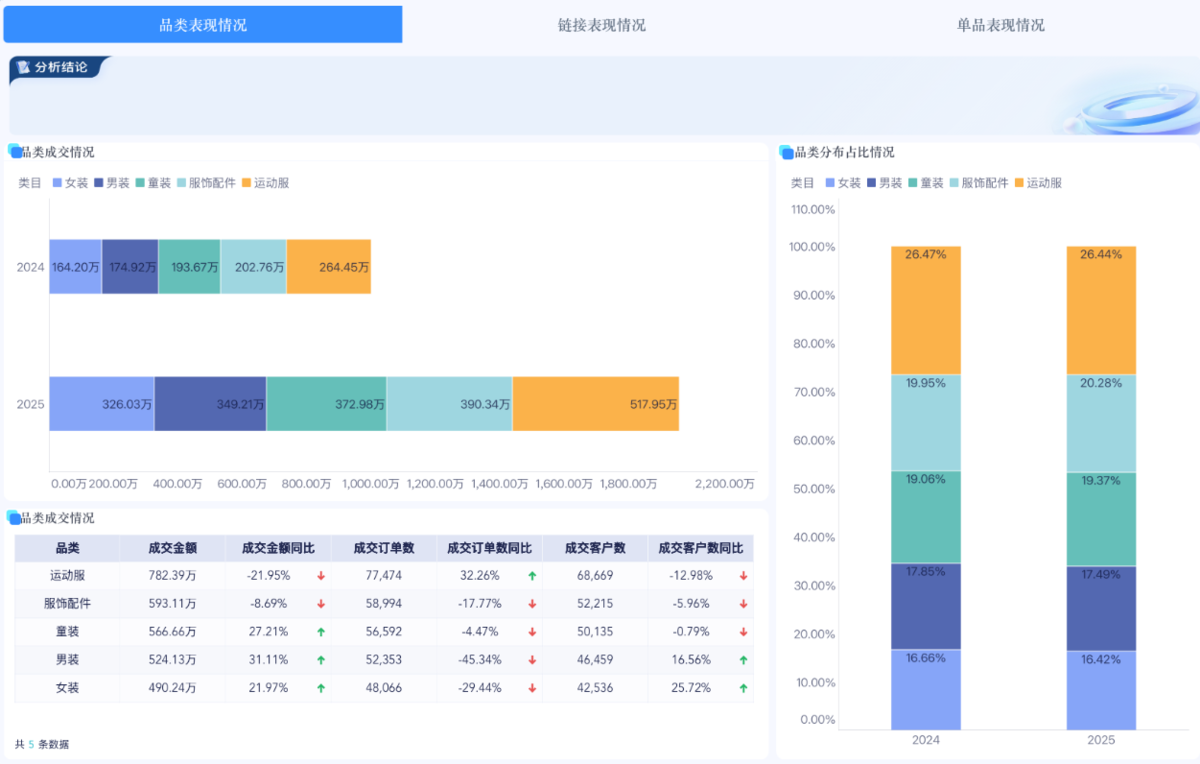This screenshot has width=1200, height=764.
Task: Toggle 女装 legend in the horizontal bar chart
Action: point(70,183)
